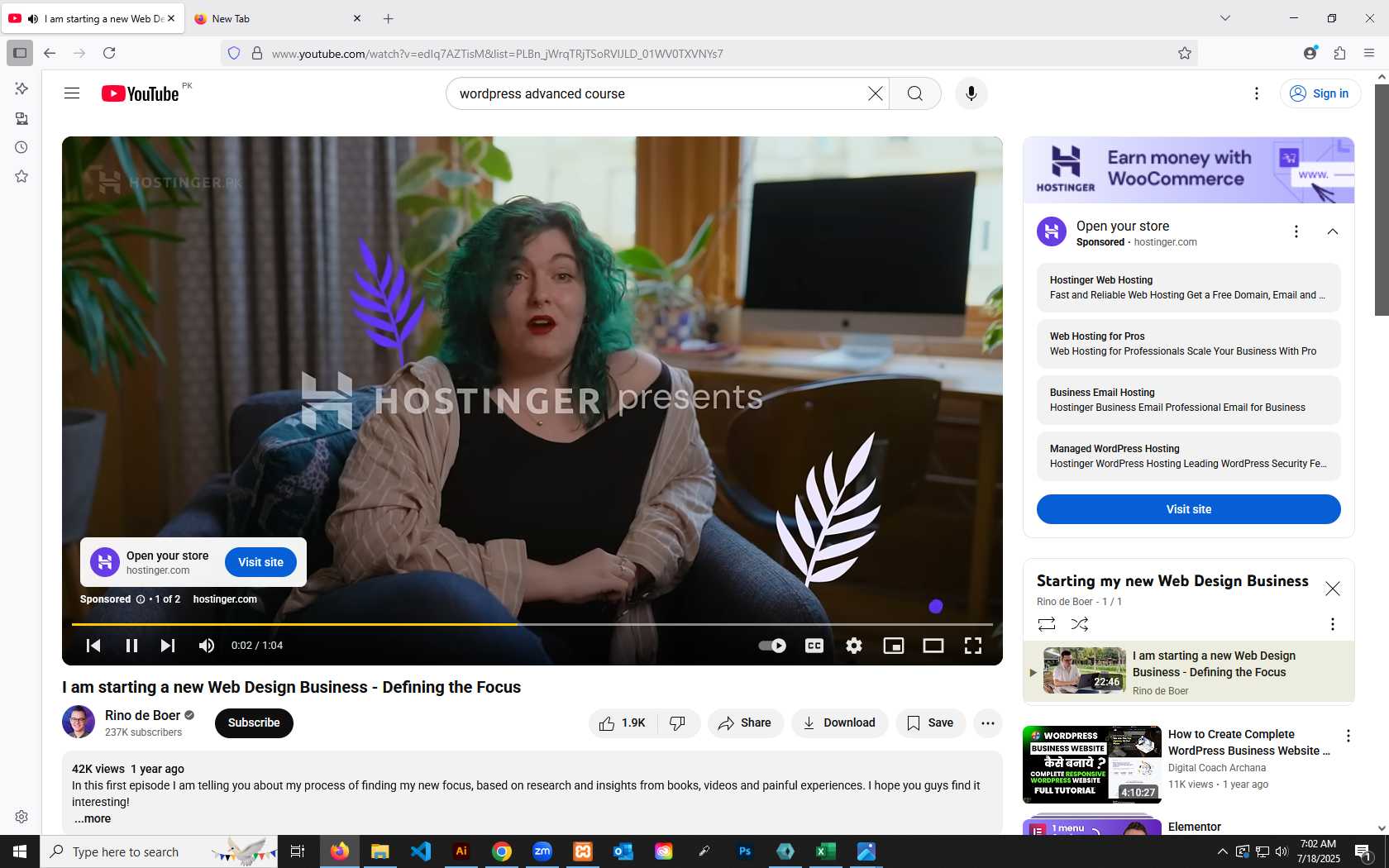Go back to the previous page
This screenshot has height=868, width=1389.
click(50, 53)
